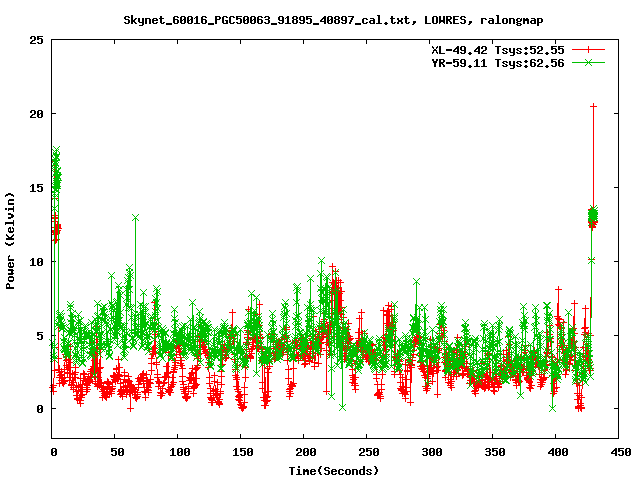Viewport: 640px width, 480px height.
Task: Click the y-axis tick label 25
Action: coord(36,40)
